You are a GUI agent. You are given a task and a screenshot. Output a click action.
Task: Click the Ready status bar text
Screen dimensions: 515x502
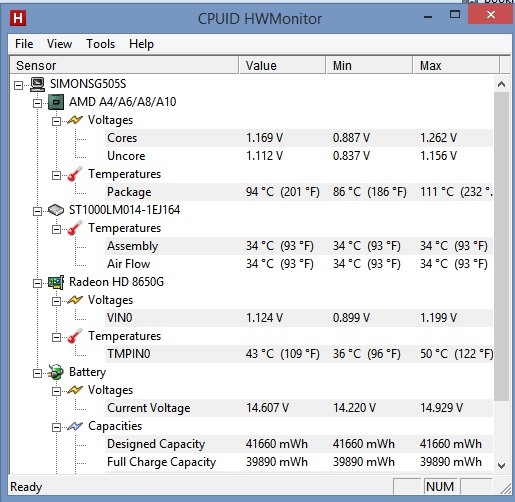point(26,487)
